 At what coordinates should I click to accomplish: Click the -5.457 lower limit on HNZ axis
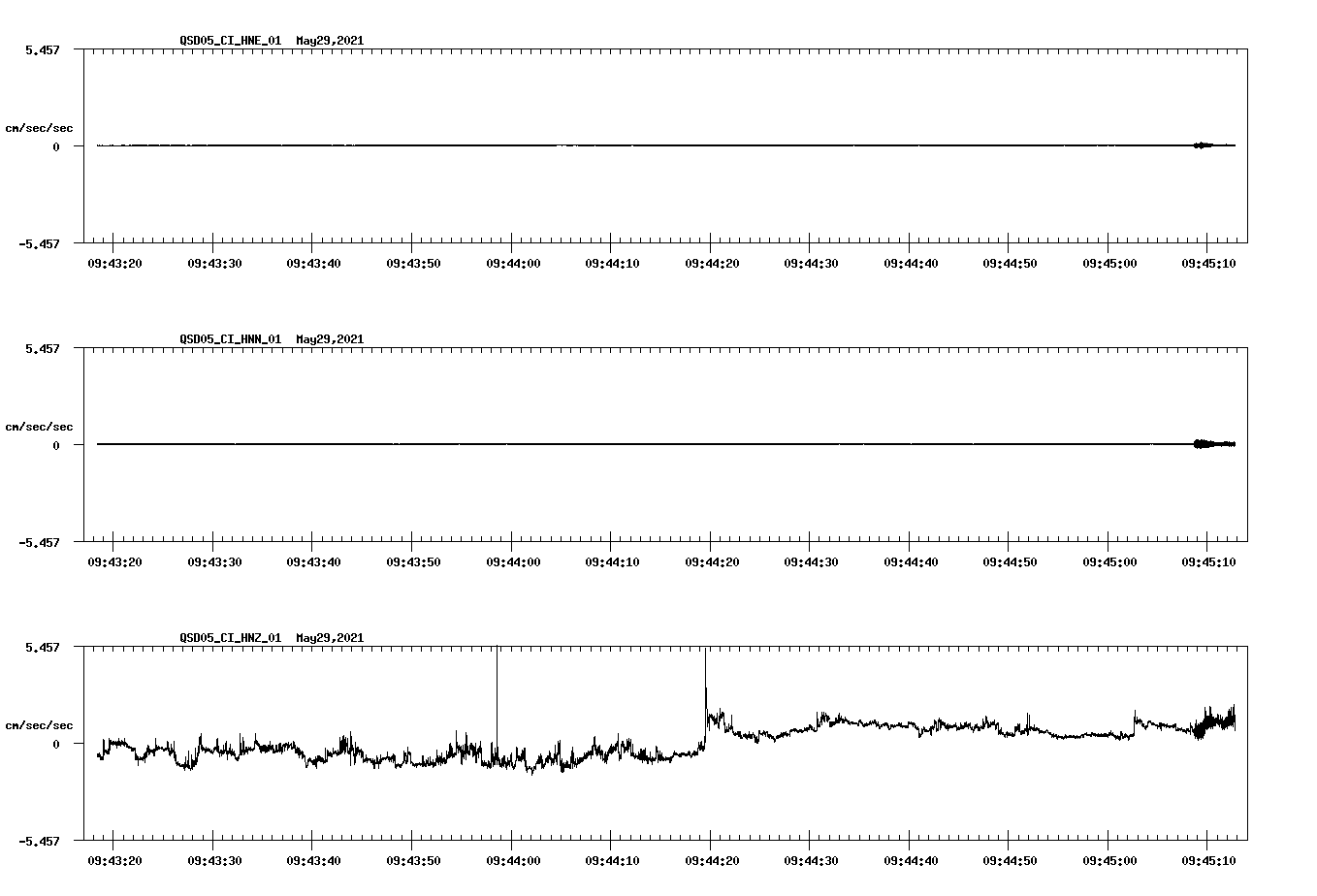pyautogui.click(x=39, y=841)
